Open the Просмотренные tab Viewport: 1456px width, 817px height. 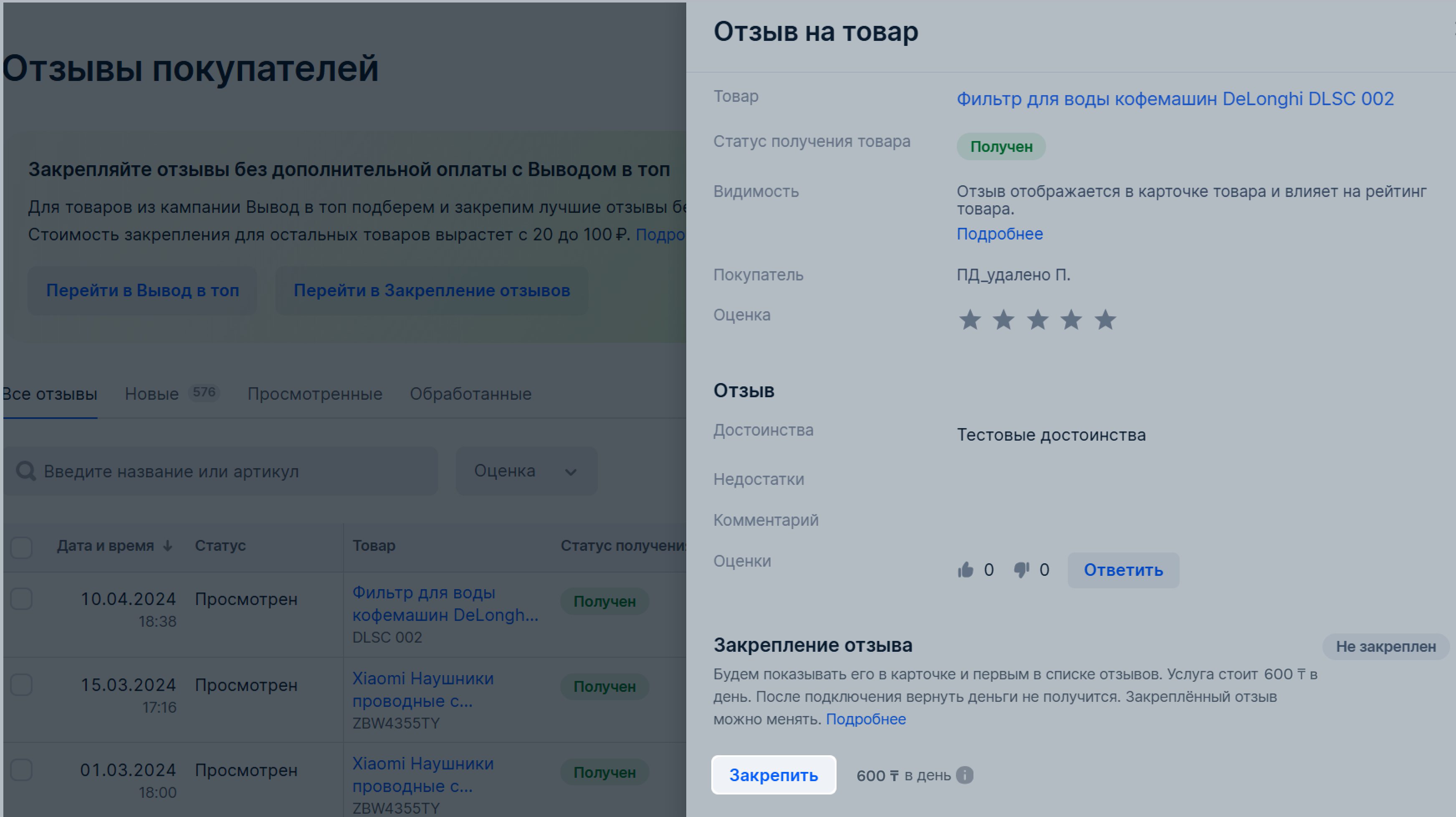tap(315, 394)
